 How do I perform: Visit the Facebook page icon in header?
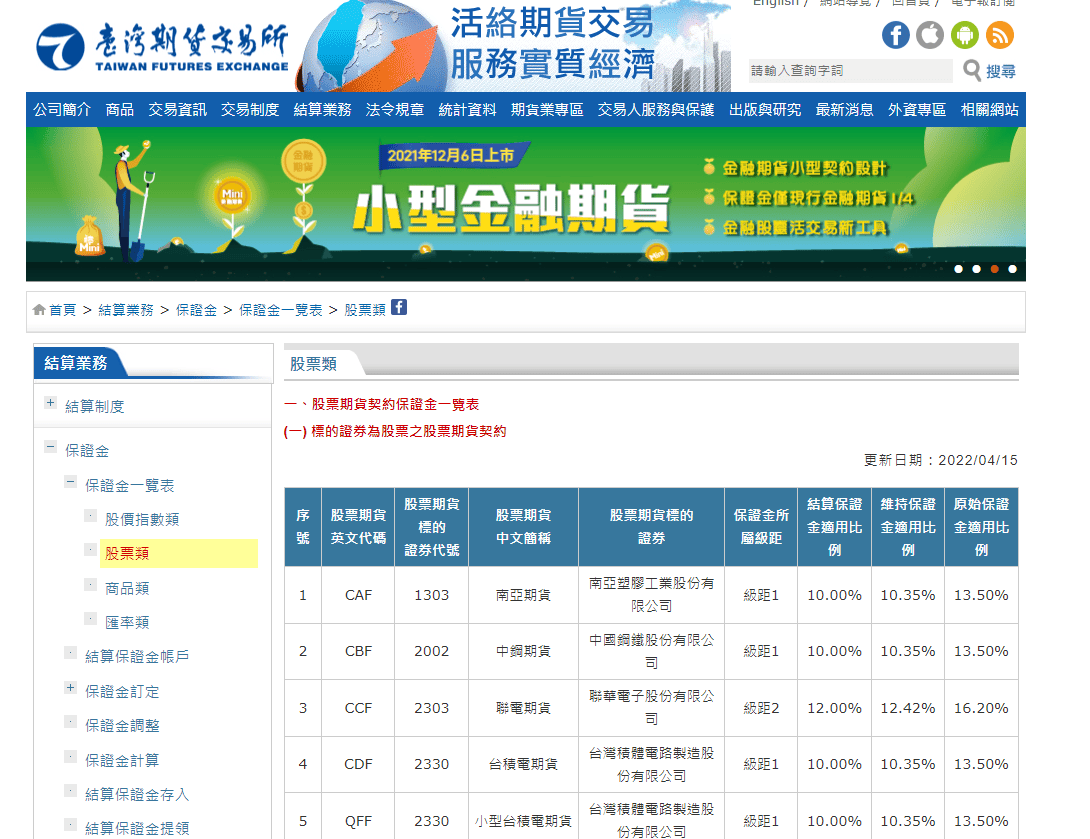tap(895, 35)
